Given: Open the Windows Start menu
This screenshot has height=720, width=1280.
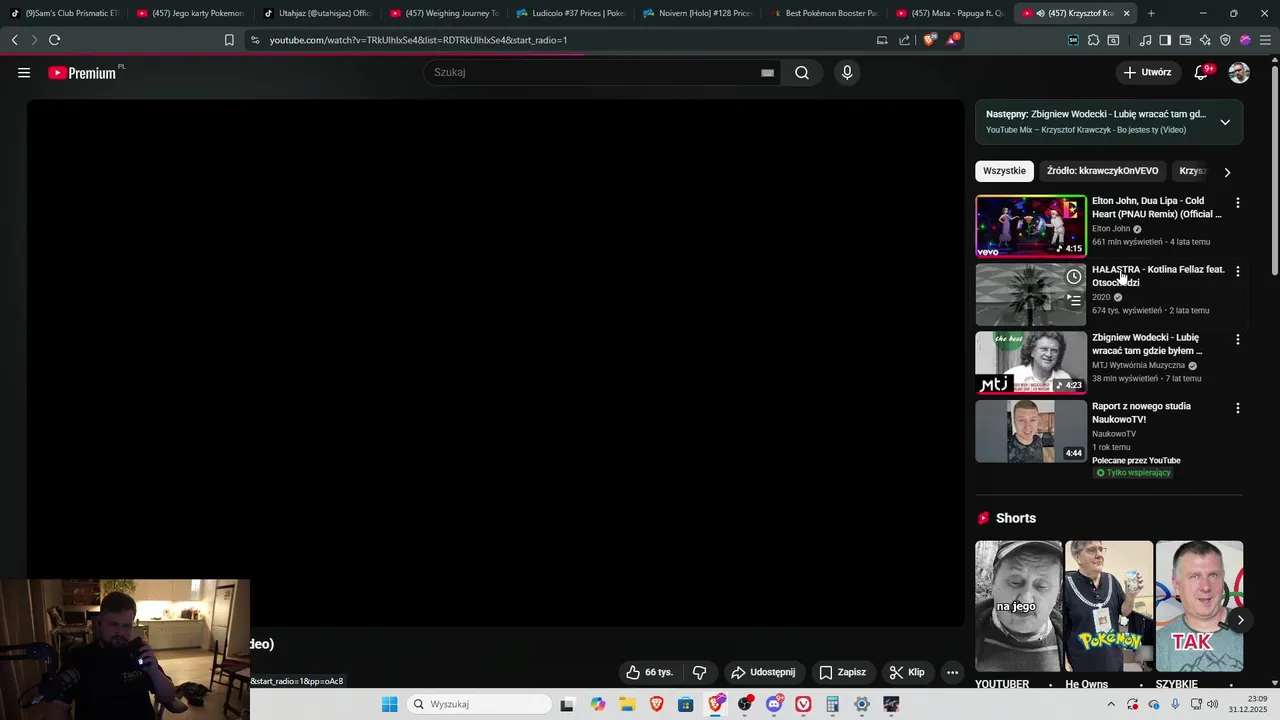Looking at the screenshot, I should tap(389, 704).
